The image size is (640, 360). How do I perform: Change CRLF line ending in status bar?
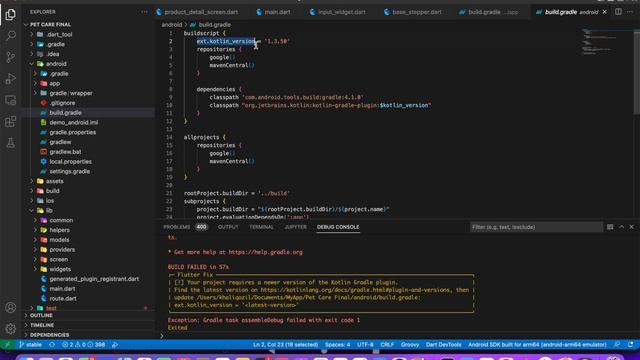coord(387,344)
